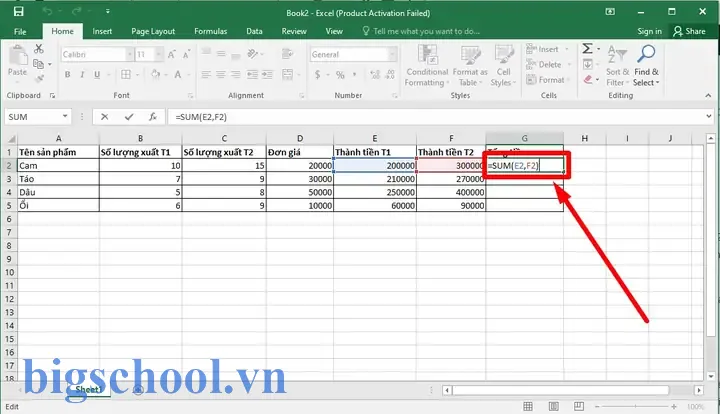Click the Increase Decimal icon
The image size is (720, 414).
(x=375, y=74)
